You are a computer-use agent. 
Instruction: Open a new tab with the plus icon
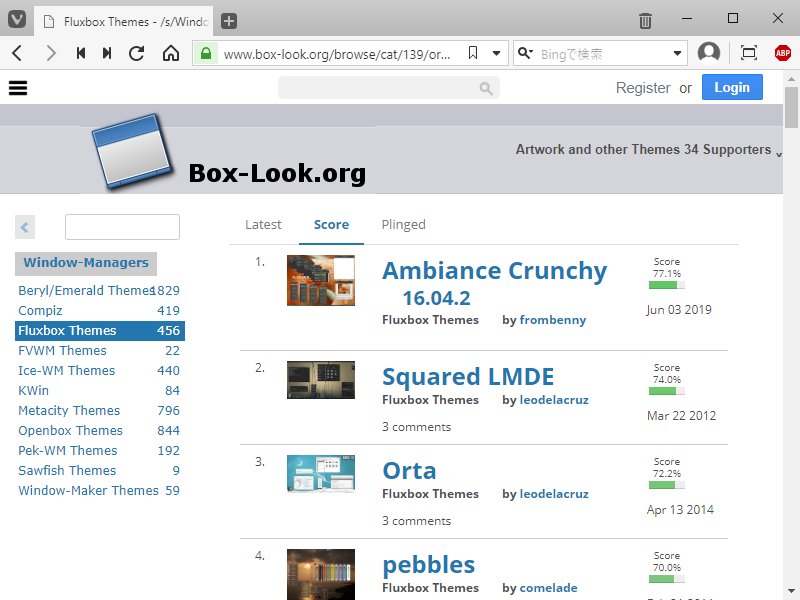tap(229, 21)
